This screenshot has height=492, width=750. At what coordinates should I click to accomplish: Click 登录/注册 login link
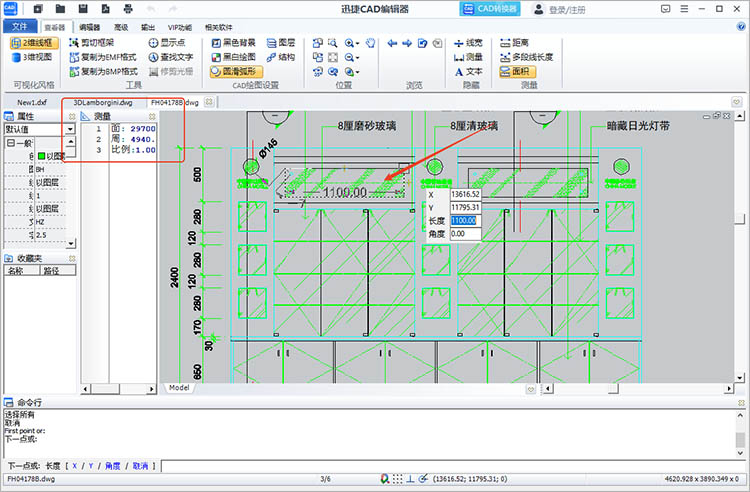566,10
